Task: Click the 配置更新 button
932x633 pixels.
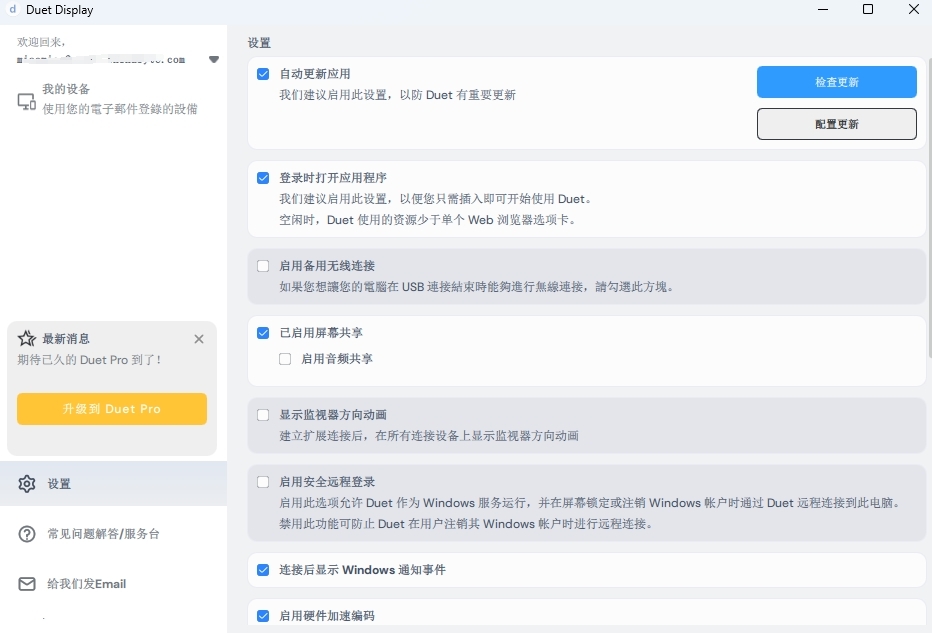Action: coord(836,124)
